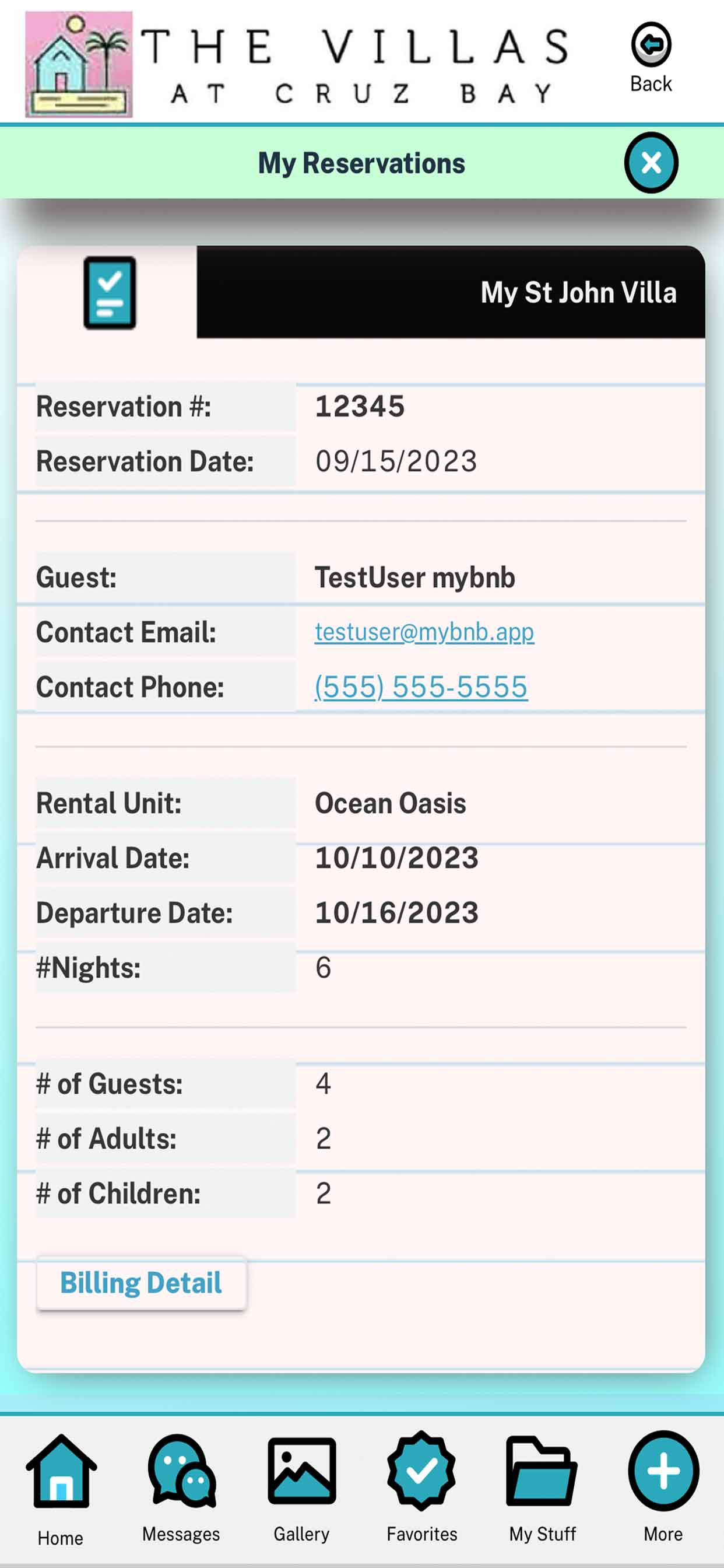Tap the Ocean Oasis rental unit value
724x1568 pixels.
[391, 803]
